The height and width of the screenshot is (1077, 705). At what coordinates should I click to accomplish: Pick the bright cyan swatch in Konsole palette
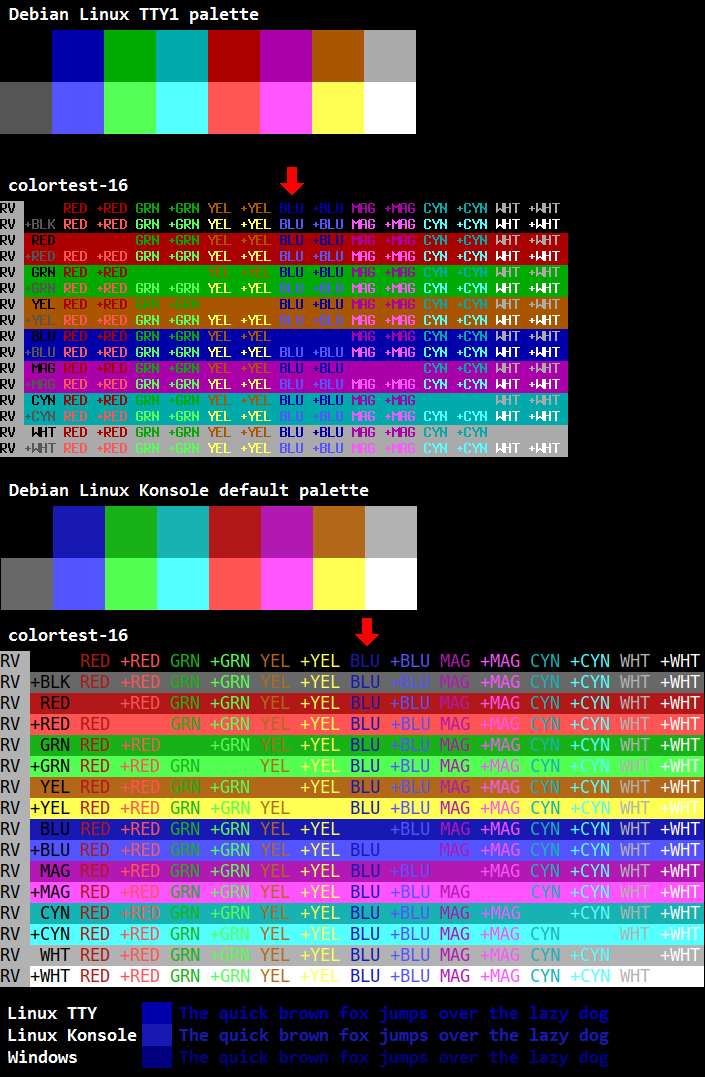coord(183,584)
